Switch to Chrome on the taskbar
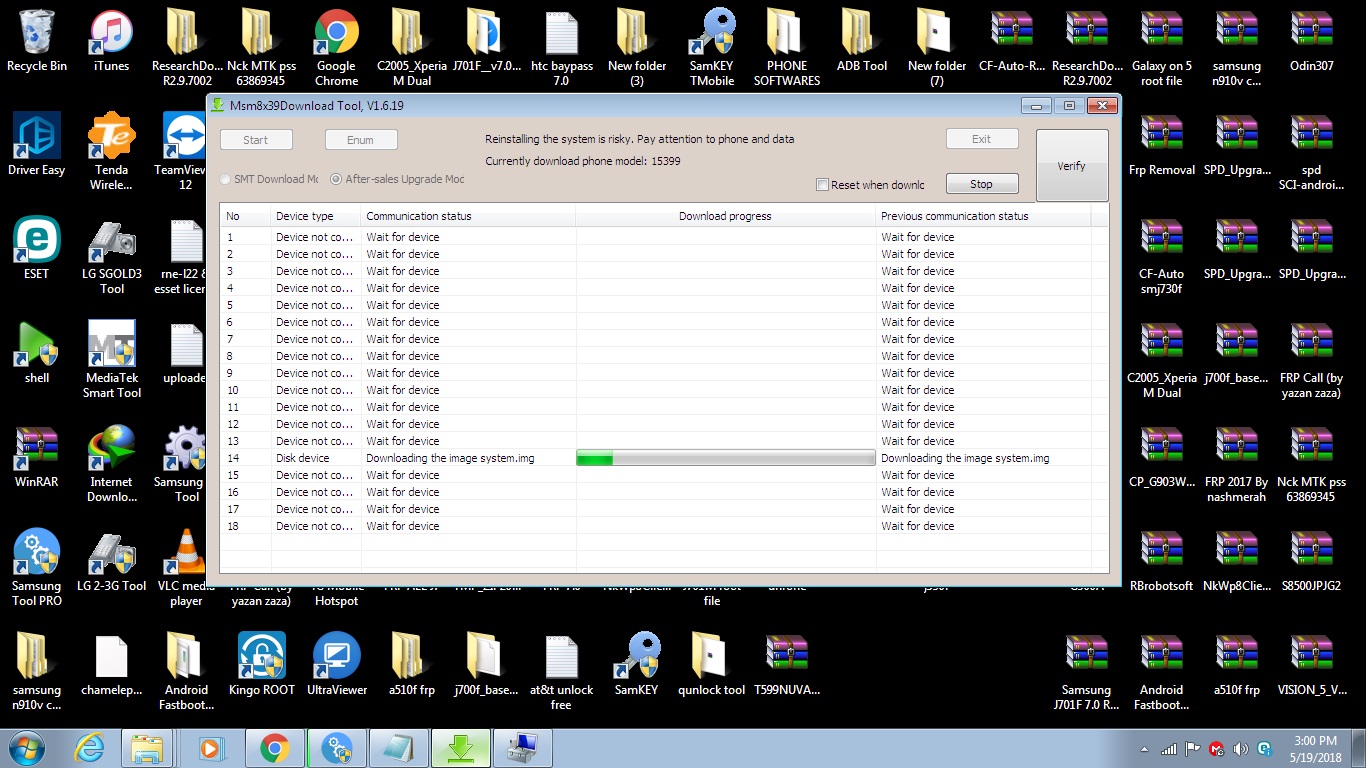The image size is (1366, 768). 274,748
